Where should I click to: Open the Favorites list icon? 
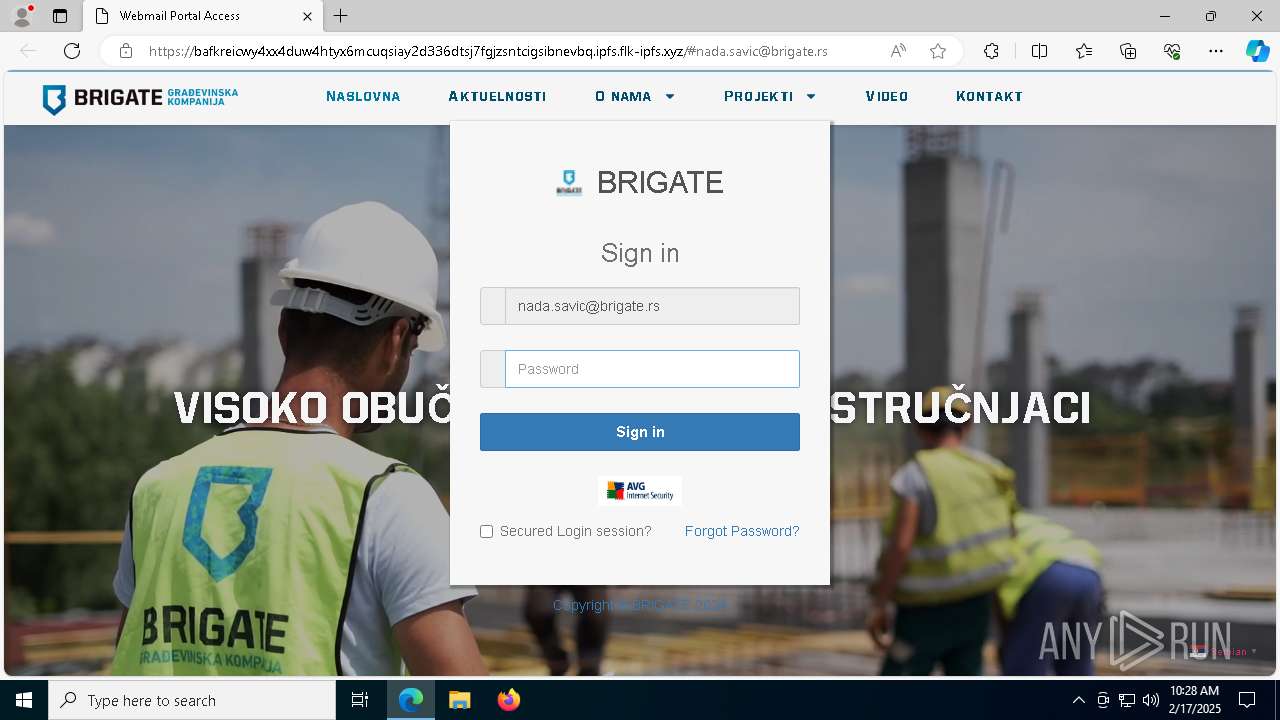tap(1084, 51)
